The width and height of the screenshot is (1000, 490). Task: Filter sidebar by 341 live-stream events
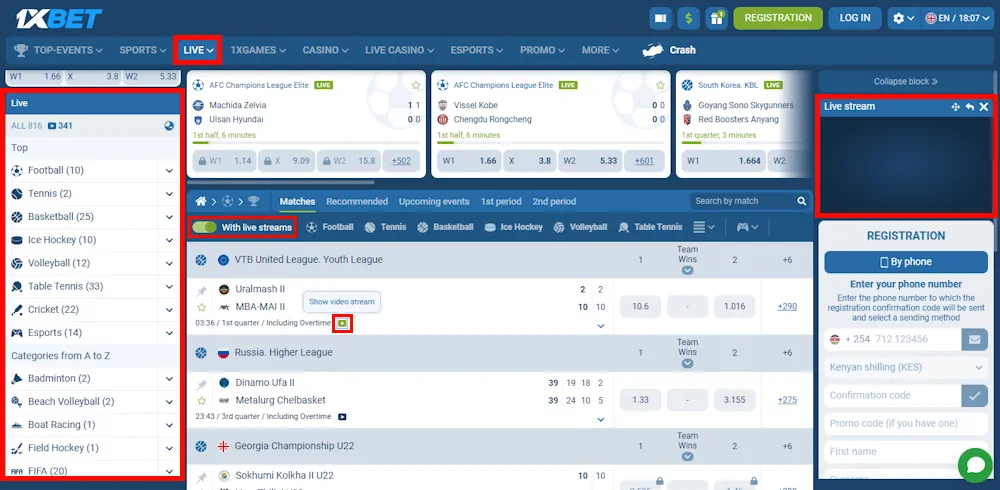60,126
